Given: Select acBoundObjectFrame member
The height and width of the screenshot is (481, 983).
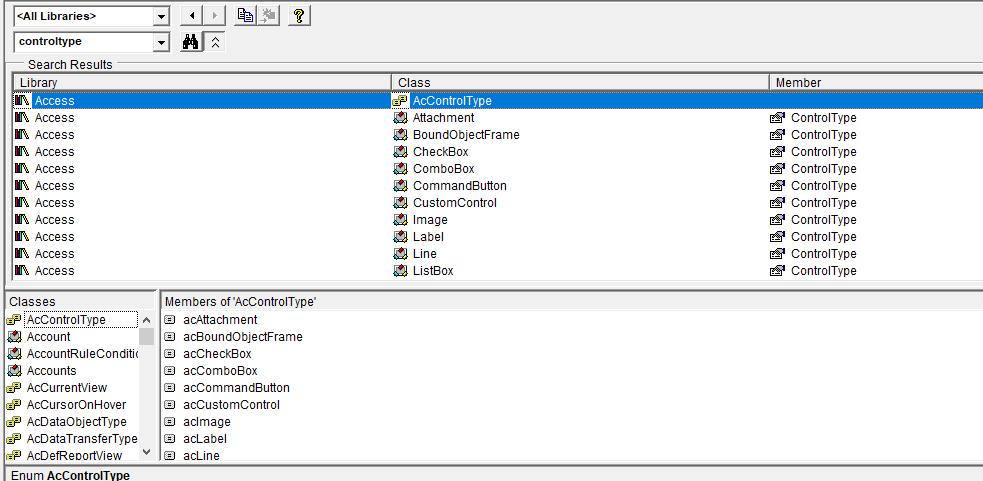Looking at the screenshot, I should point(243,337).
